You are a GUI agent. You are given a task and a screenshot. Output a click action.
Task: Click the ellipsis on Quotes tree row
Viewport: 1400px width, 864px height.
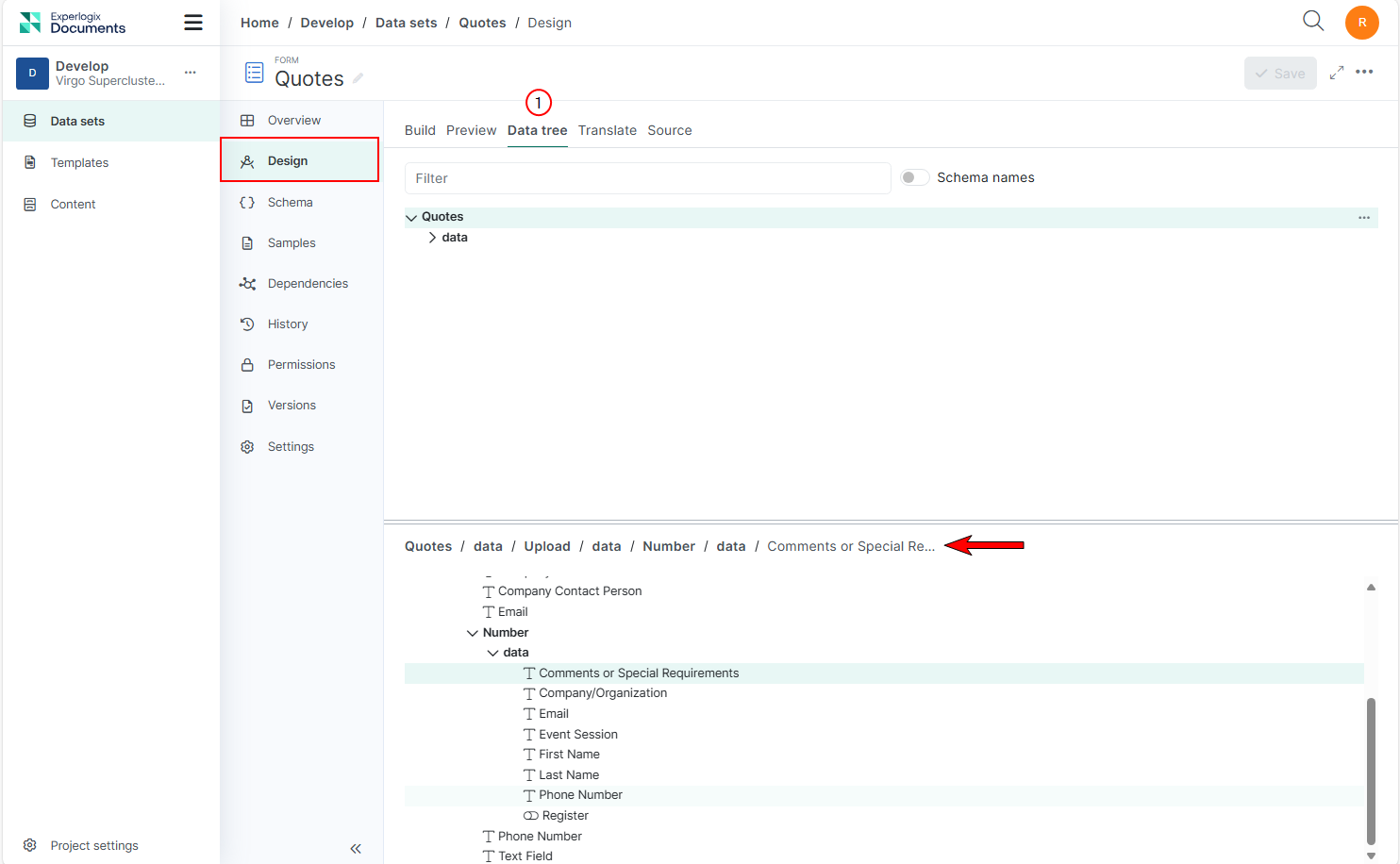[1363, 218]
